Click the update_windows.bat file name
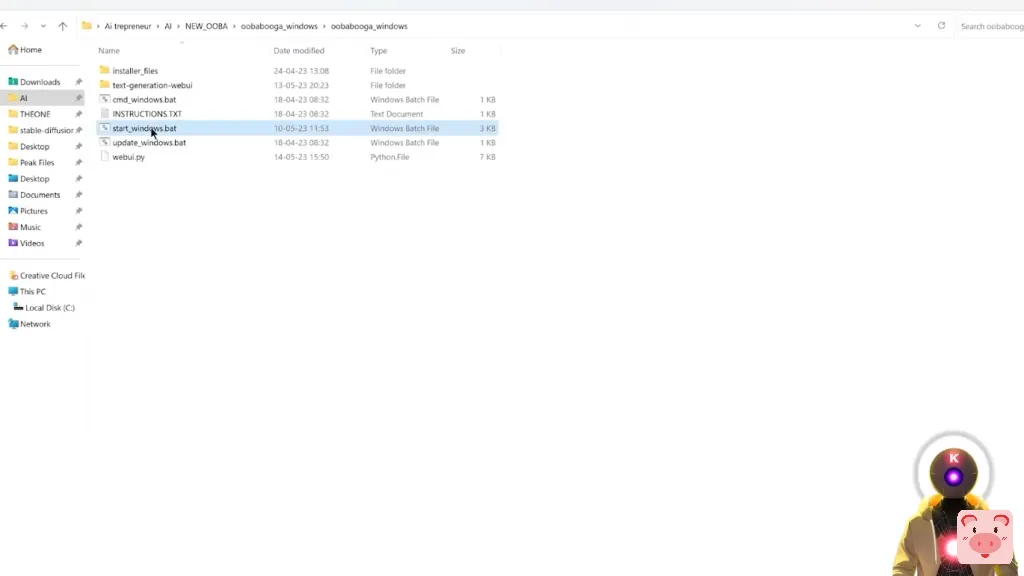1024x576 pixels. click(149, 142)
